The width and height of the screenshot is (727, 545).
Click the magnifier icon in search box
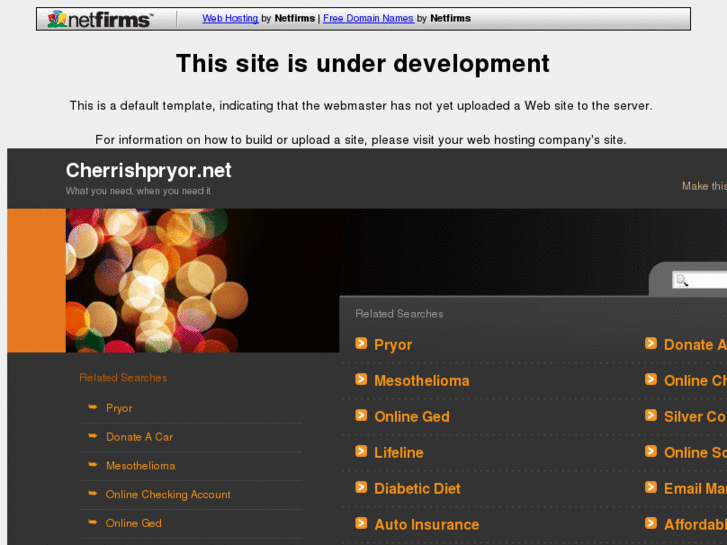pos(682,280)
